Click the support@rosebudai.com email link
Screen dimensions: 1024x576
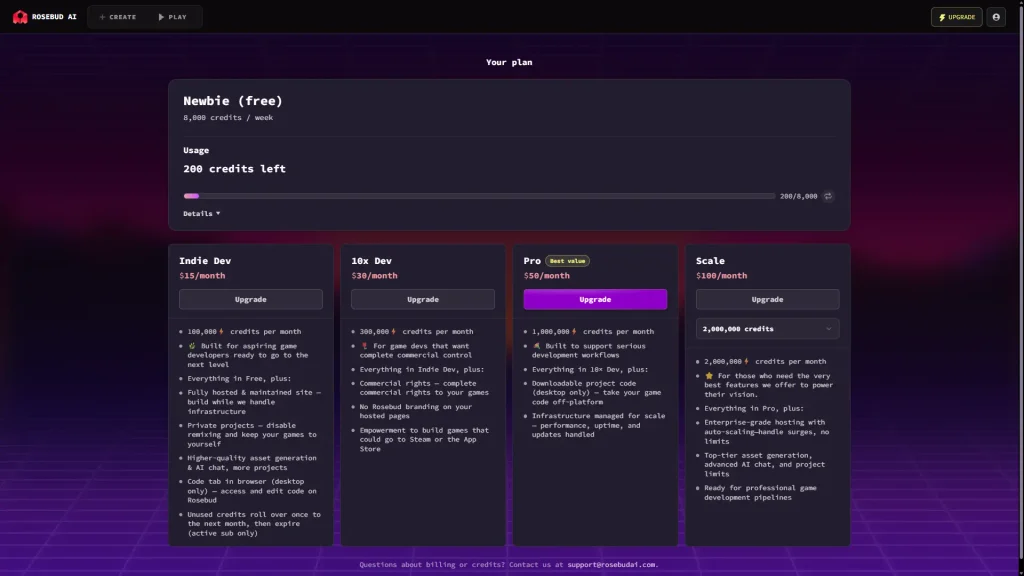point(611,564)
